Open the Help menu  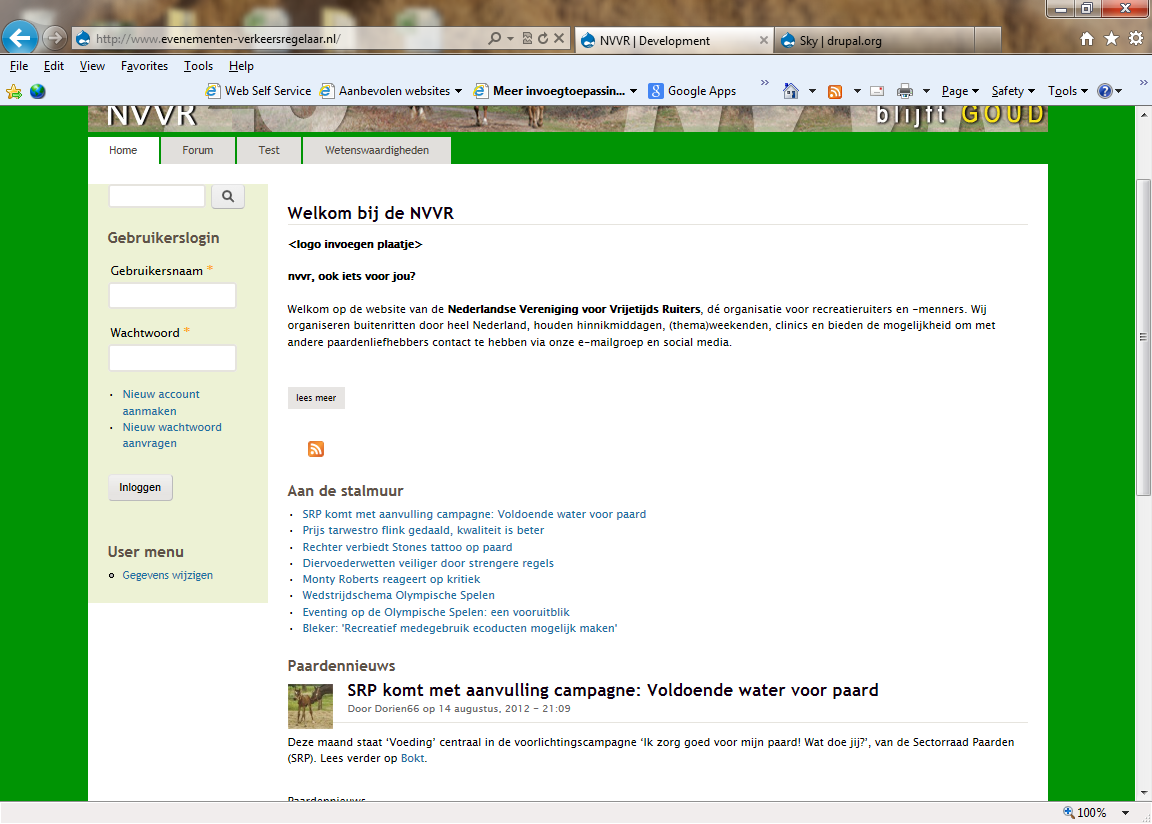[241, 66]
